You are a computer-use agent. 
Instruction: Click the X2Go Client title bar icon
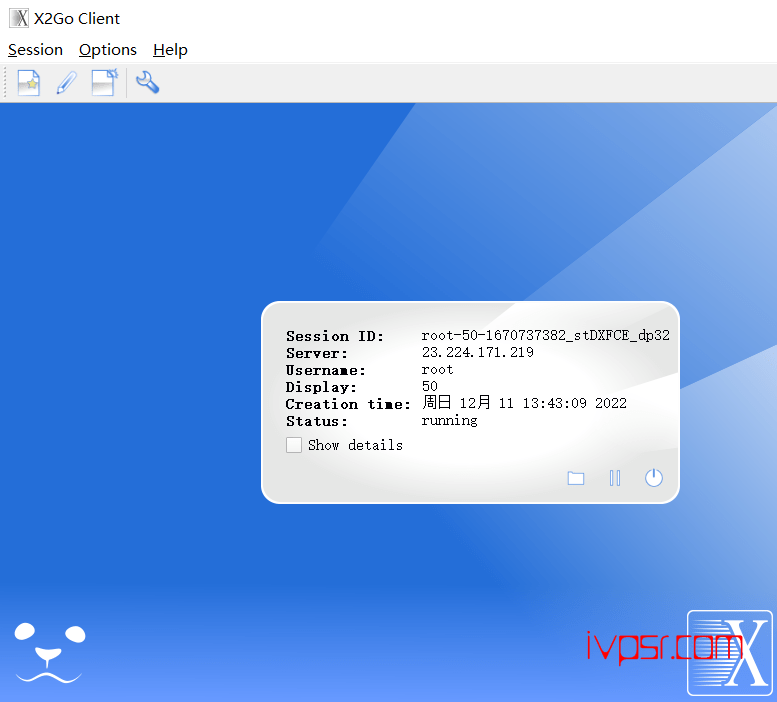click(x=19, y=18)
